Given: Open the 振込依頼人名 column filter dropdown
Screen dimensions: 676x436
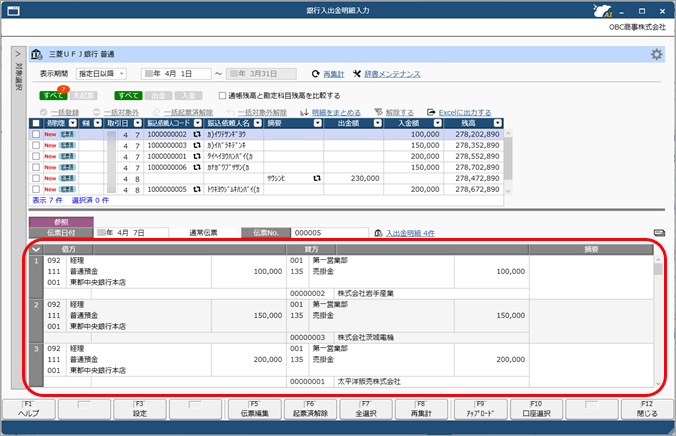Looking at the screenshot, I should pos(258,123).
